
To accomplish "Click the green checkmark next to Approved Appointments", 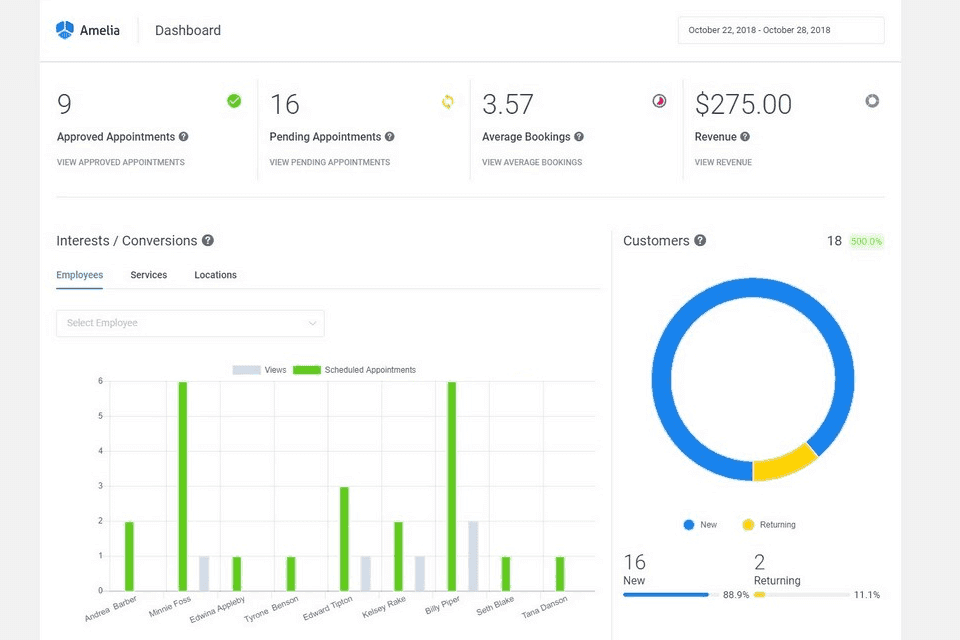I will (234, 101).
